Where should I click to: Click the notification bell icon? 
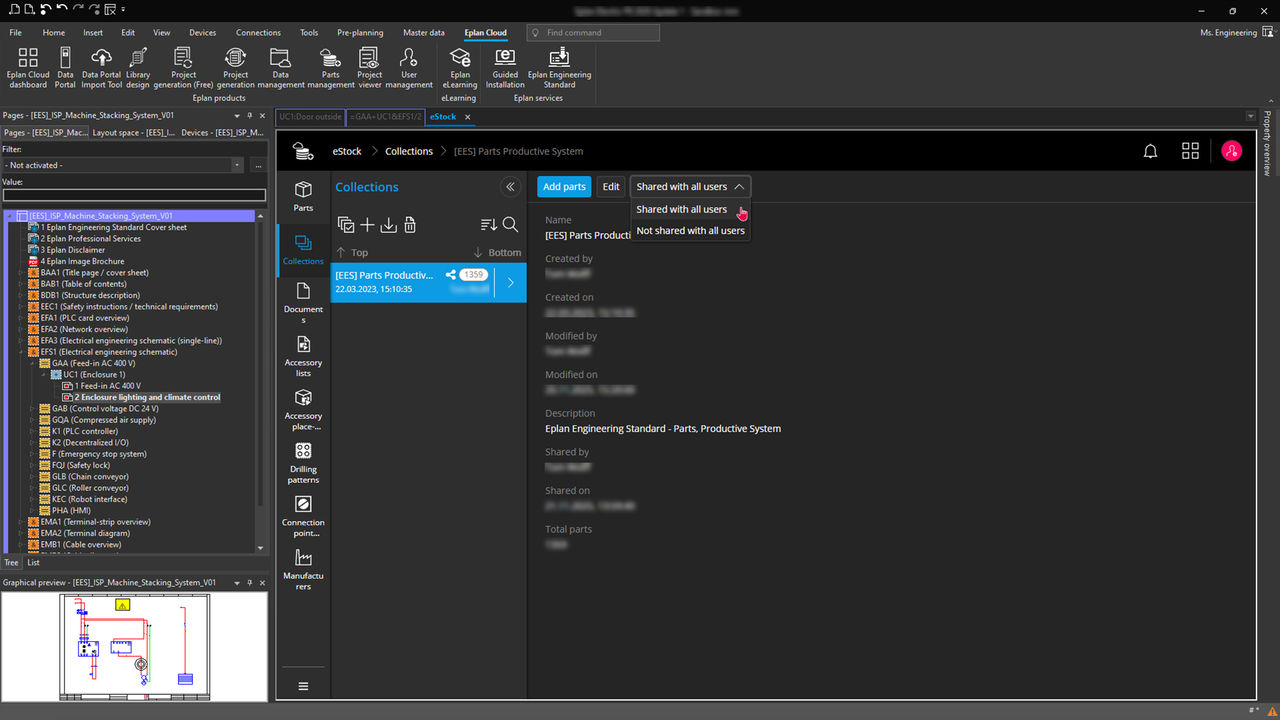pos(1150,150)
